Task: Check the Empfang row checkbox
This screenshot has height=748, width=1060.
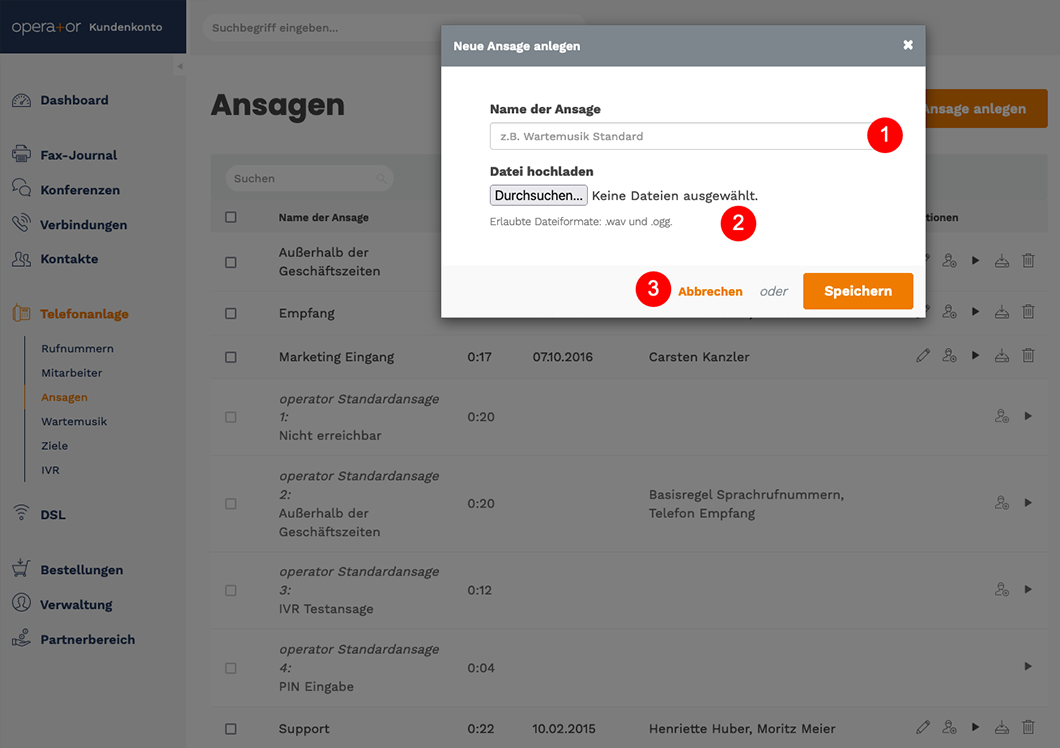Action: 231,313
